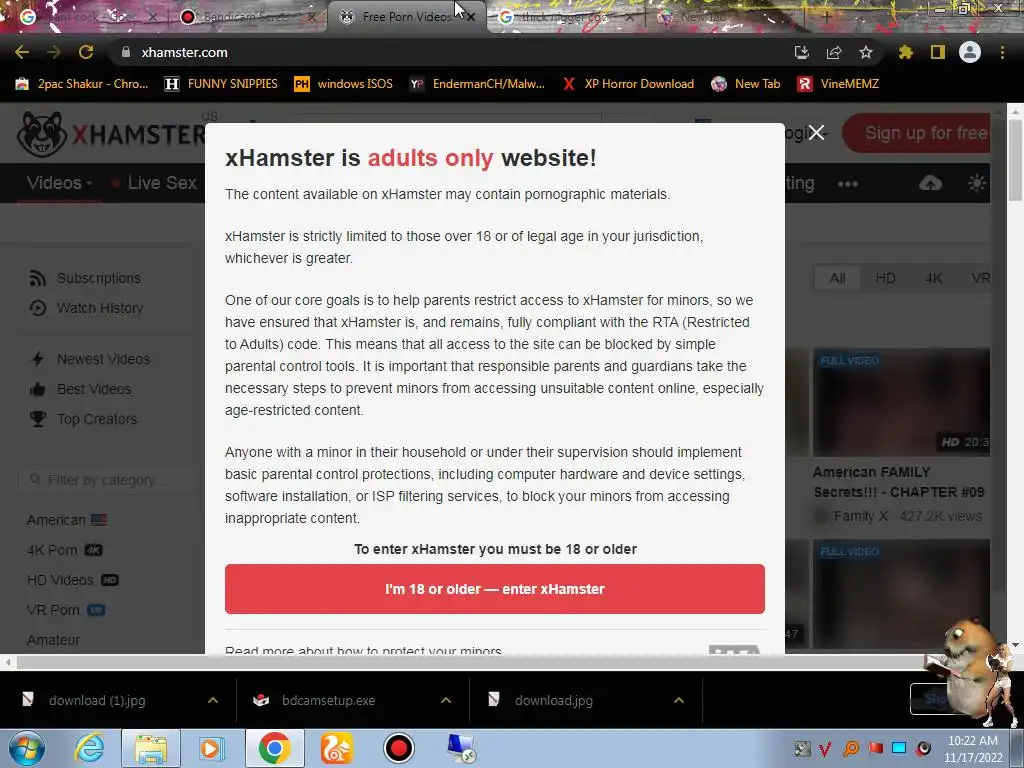Open download (1).jpg from downloads bar
The width and height of the screenshot is (1024, 768).
click(97, 700)
